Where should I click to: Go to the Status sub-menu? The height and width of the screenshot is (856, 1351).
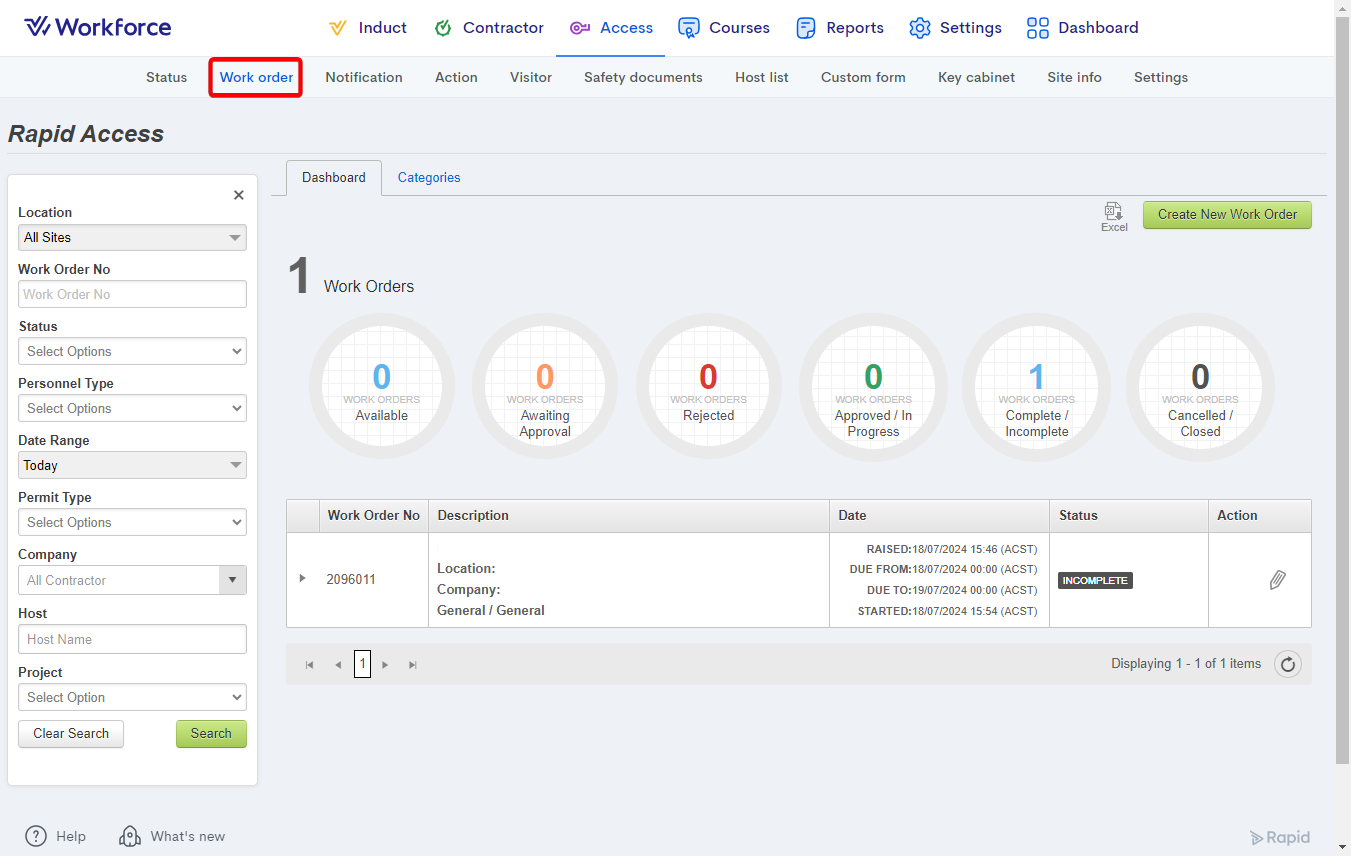coord(166,77)
